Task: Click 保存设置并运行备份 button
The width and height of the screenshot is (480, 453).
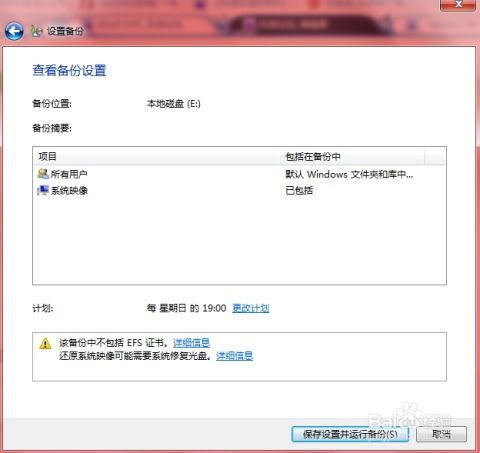Action: (350, 434)
